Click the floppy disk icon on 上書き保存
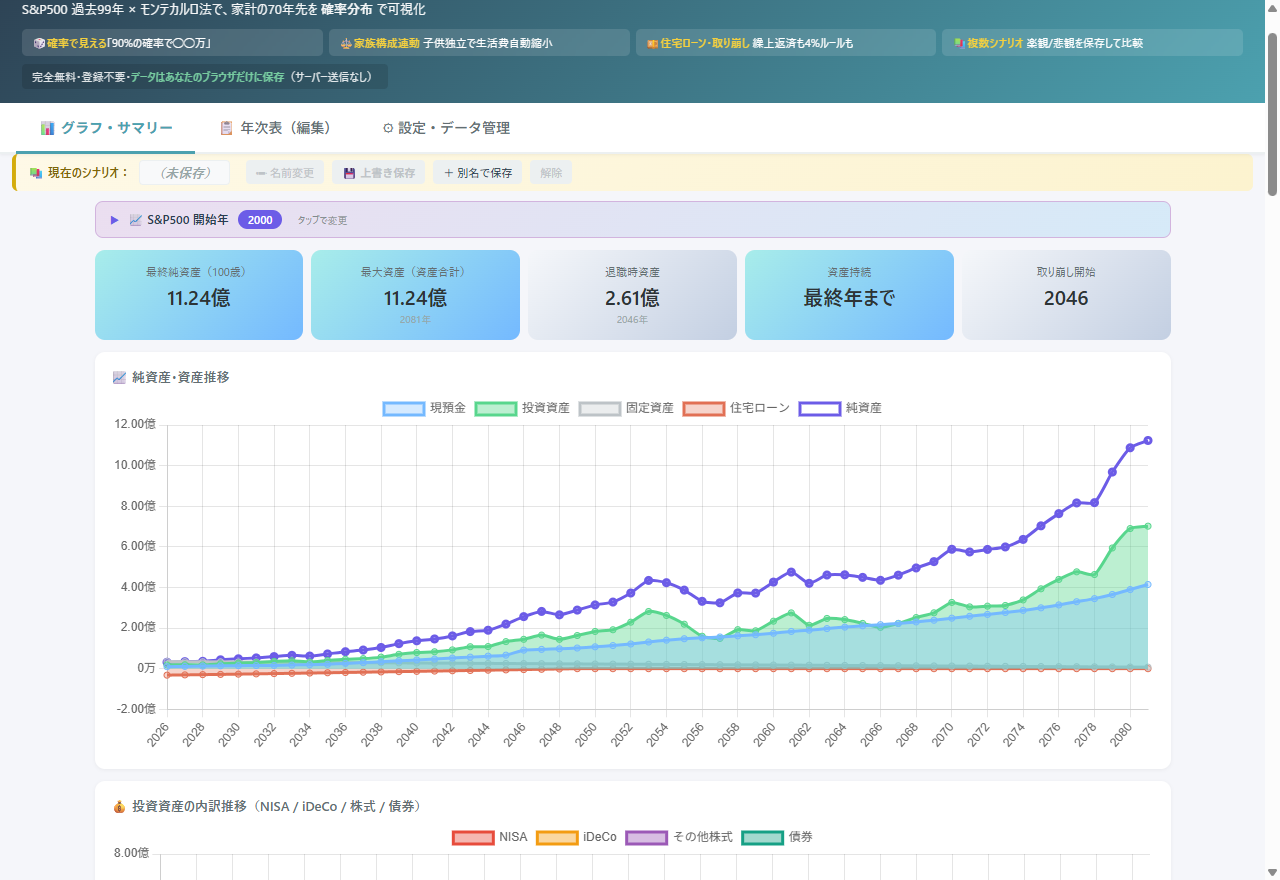Viewport: 1280px width, 880px height. pos(349,173)
